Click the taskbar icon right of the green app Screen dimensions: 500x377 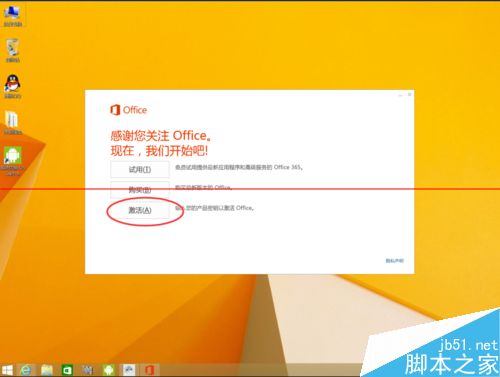(87, 370)
